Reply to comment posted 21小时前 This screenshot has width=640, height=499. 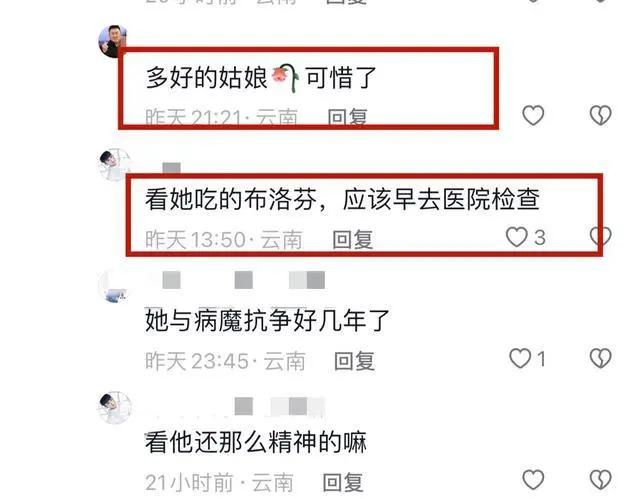pos(343,482)
